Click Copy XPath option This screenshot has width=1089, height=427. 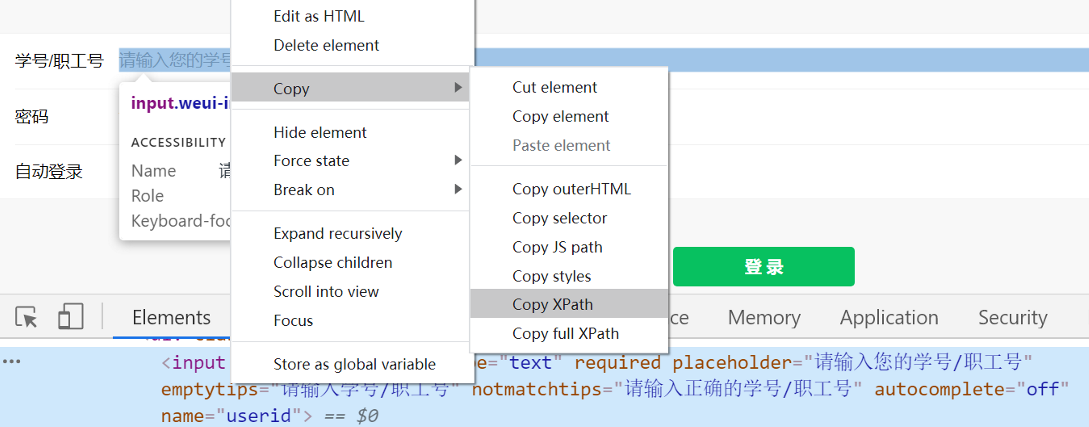[553, 304]
